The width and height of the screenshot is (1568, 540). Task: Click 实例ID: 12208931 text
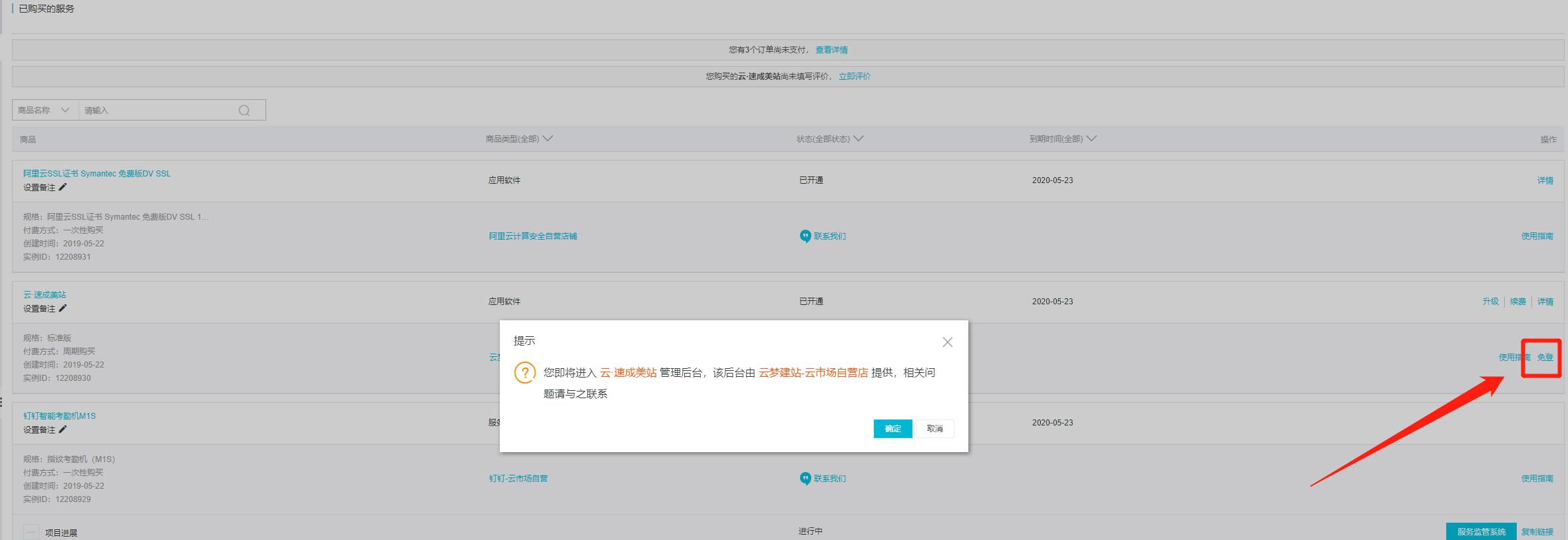(57, 257)
